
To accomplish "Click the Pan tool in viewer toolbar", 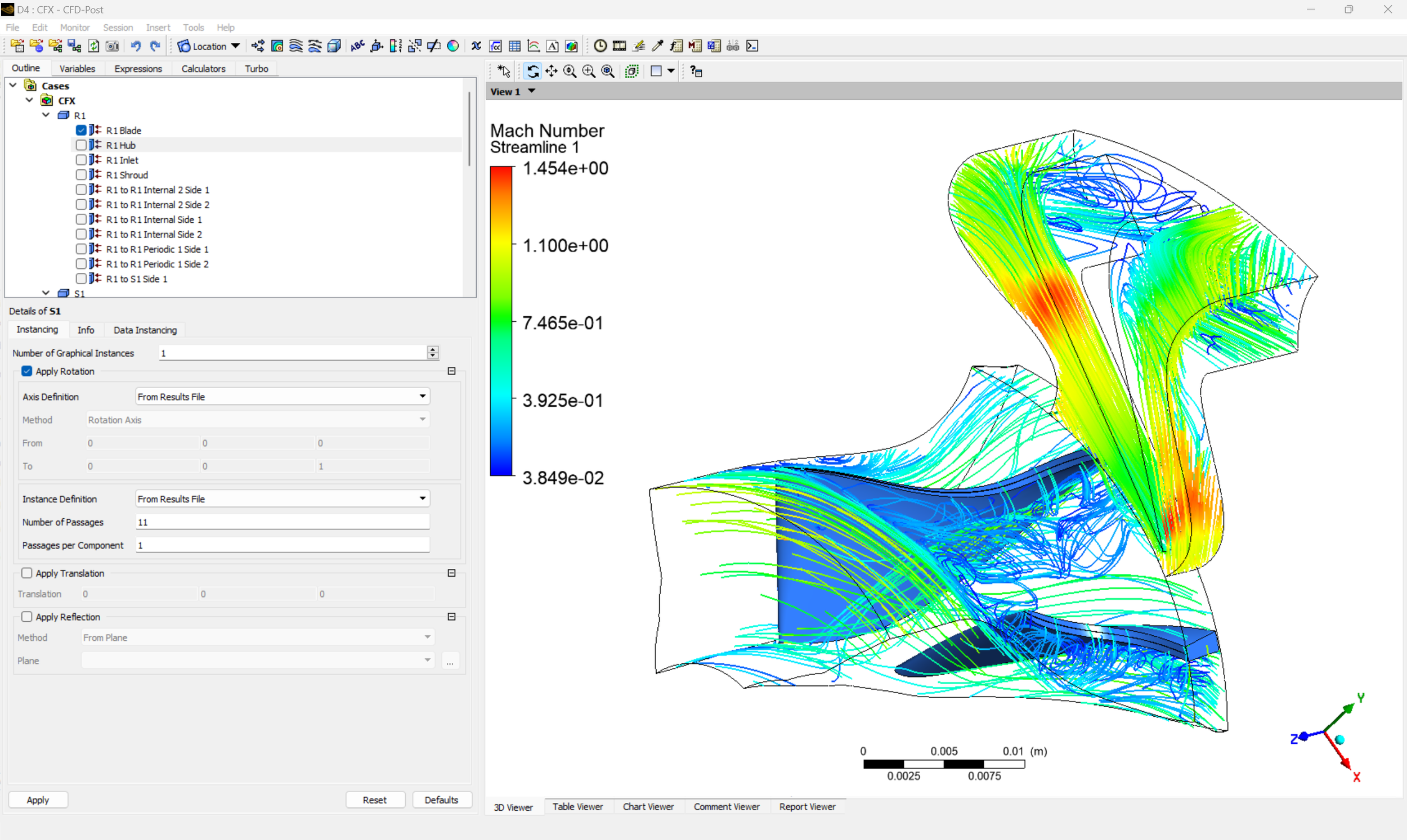I will coord(551,71).
